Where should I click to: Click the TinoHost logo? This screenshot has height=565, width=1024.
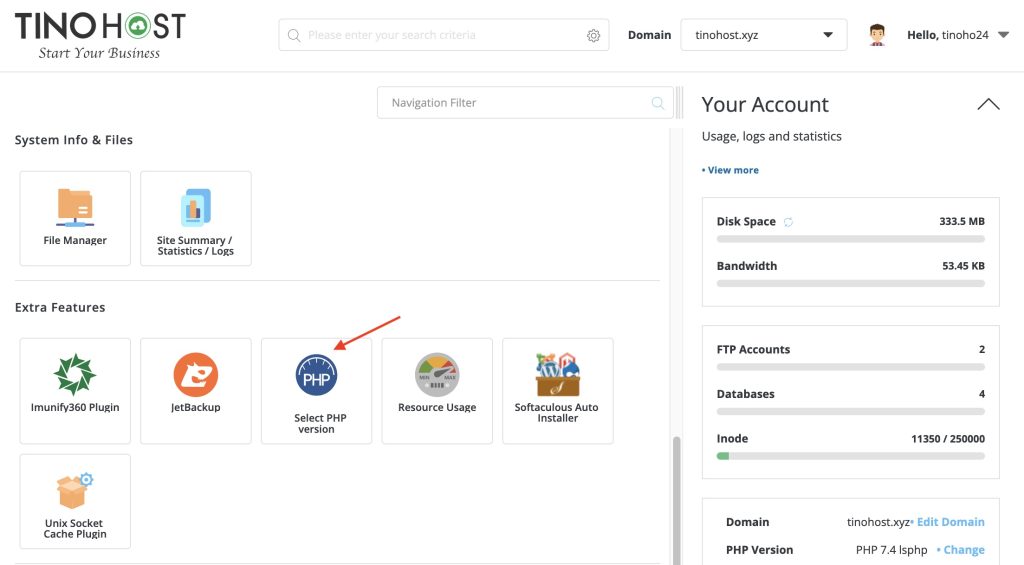(100, 35)
